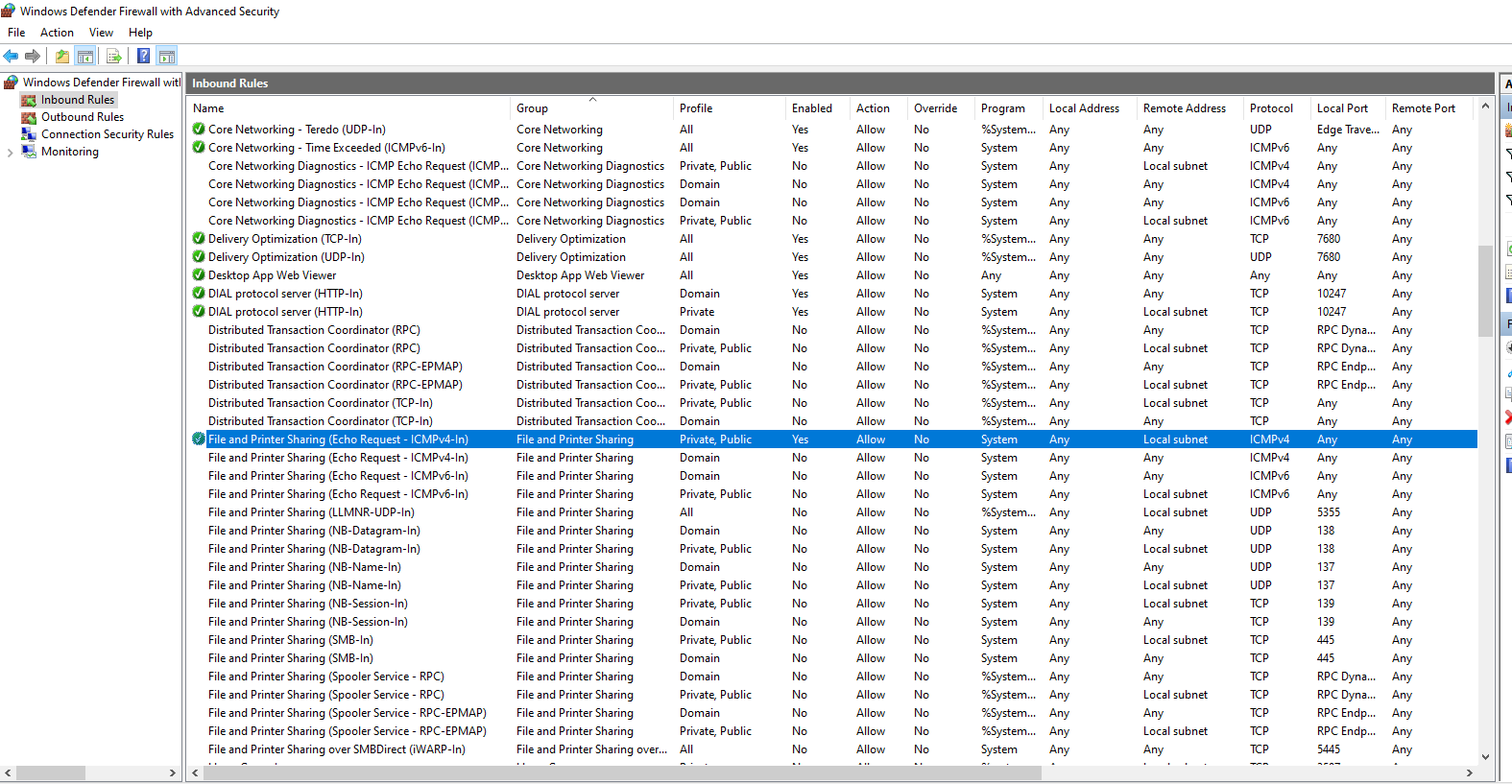Open the View menu
1512x784 pixels.
click(x=101, y=33)
